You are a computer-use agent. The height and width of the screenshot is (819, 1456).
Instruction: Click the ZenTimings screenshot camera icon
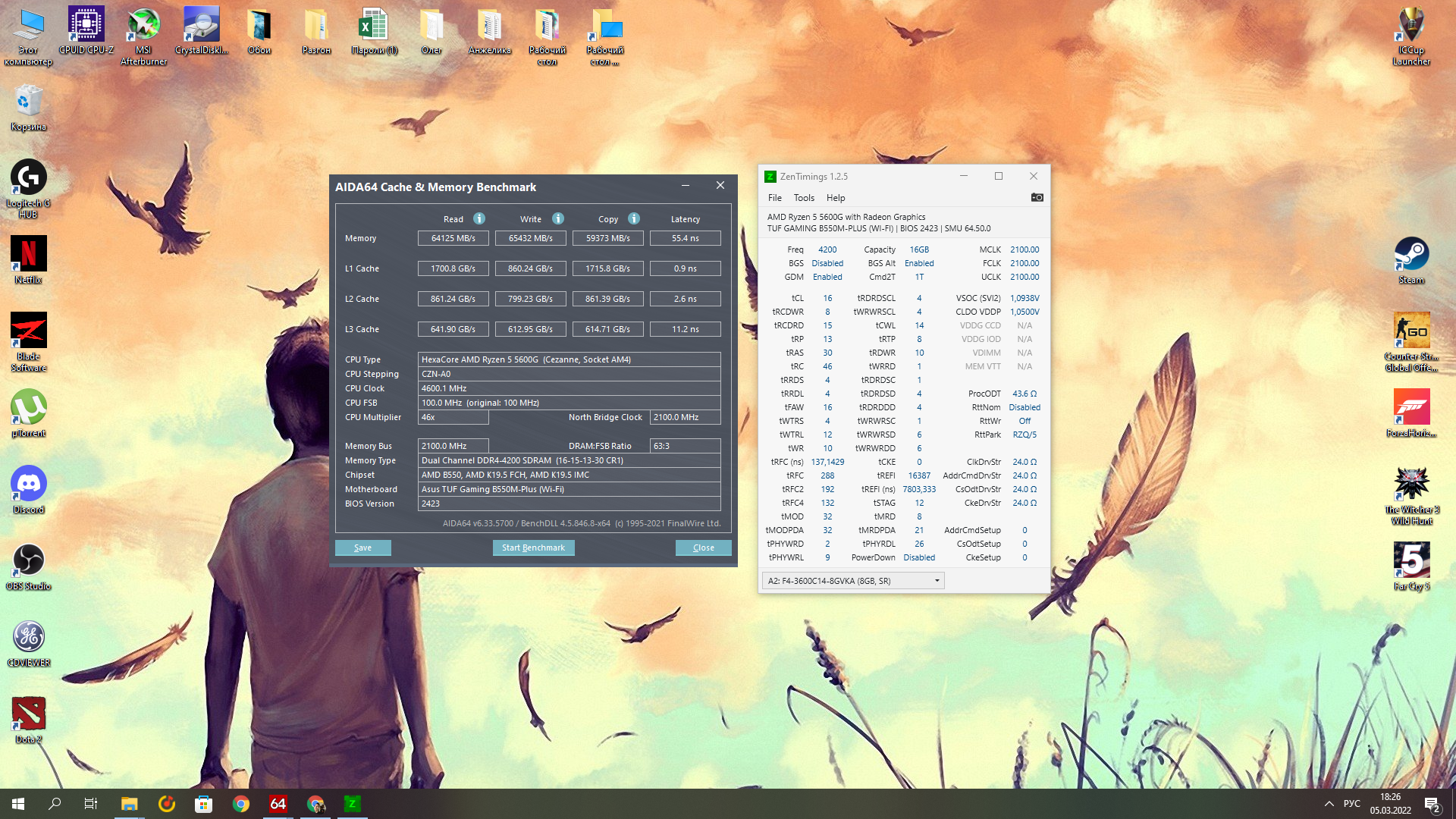(1037, 197)
